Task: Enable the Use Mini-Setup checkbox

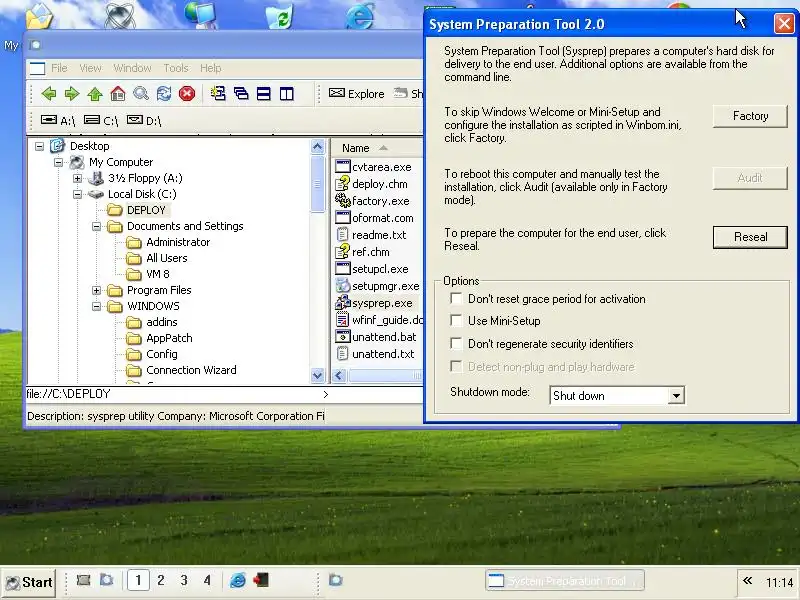Action: 456,320
